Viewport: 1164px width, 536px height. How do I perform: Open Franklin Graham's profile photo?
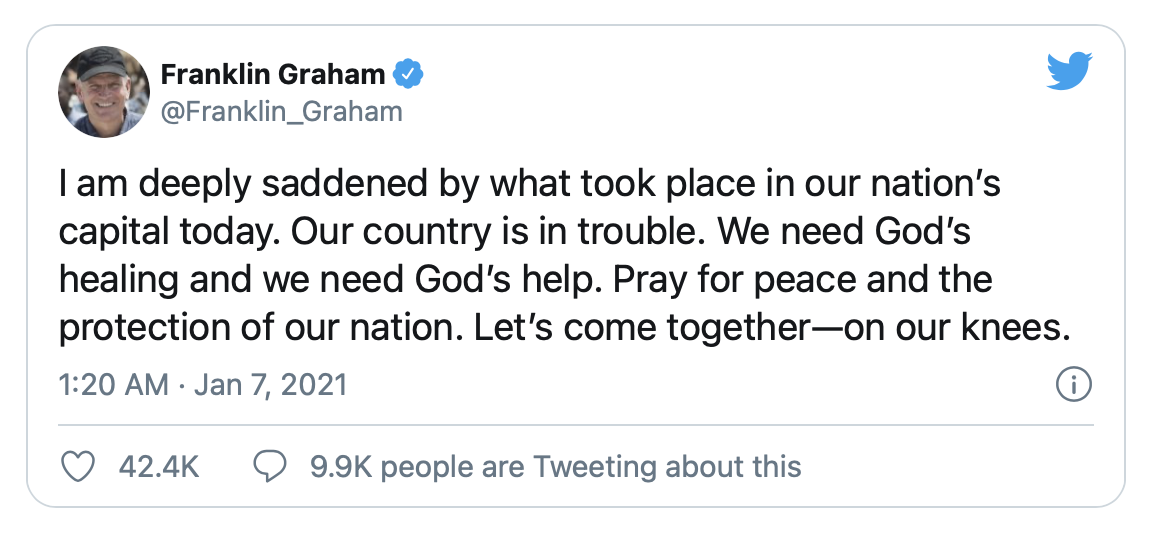coord(105,92)
